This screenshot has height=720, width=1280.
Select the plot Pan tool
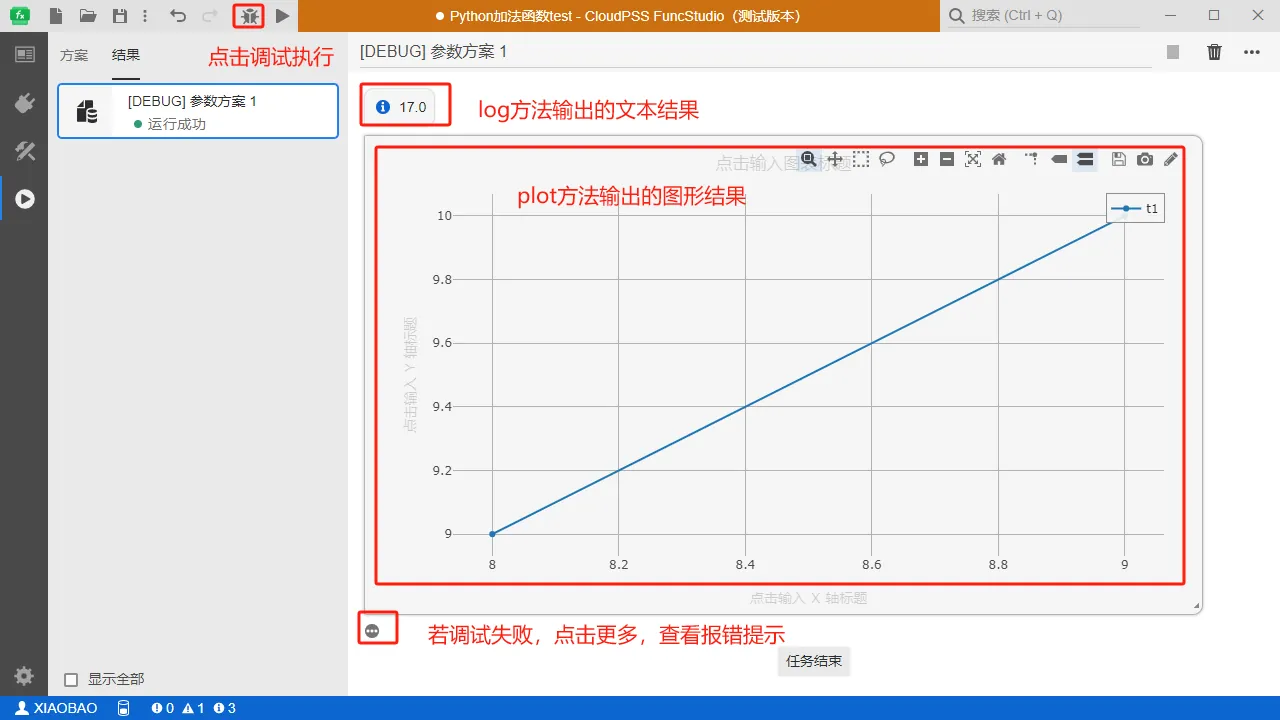click(835, 159)
